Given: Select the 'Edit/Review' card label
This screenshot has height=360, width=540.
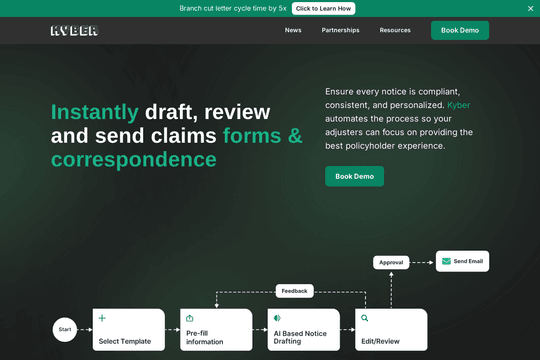Looking at the screenshot, I should pyautogui.click(x=380, y=341).
